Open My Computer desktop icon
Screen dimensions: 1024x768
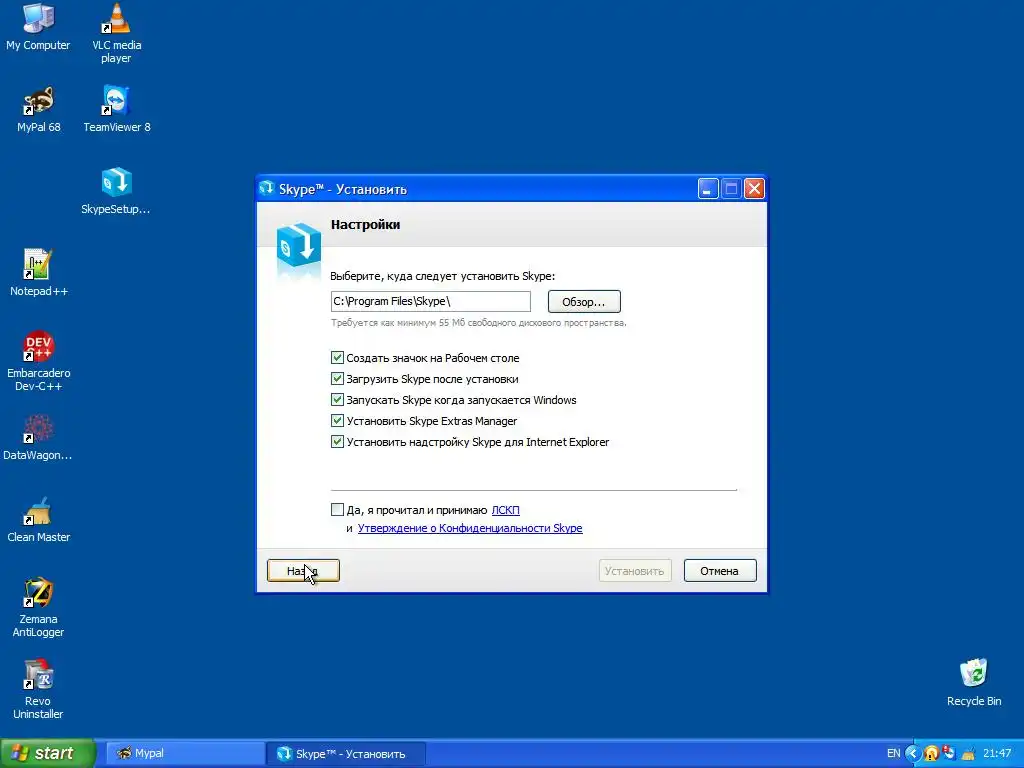coord(38,27)
